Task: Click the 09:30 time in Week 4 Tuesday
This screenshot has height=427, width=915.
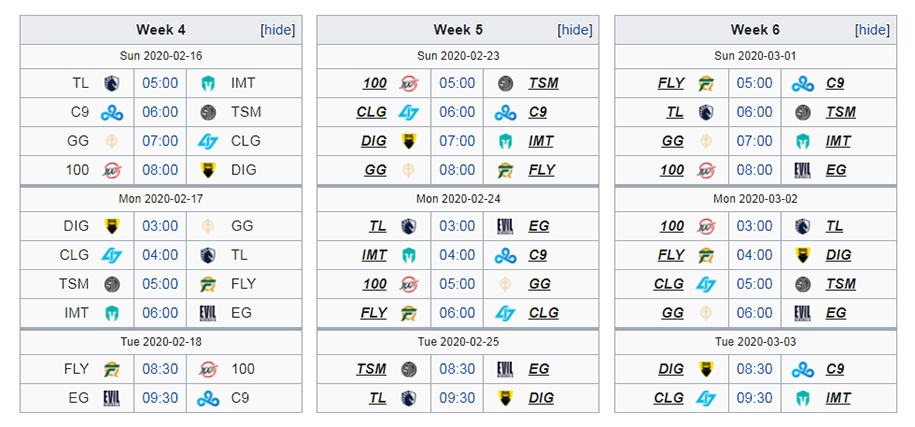Action: tap(160, 398)
